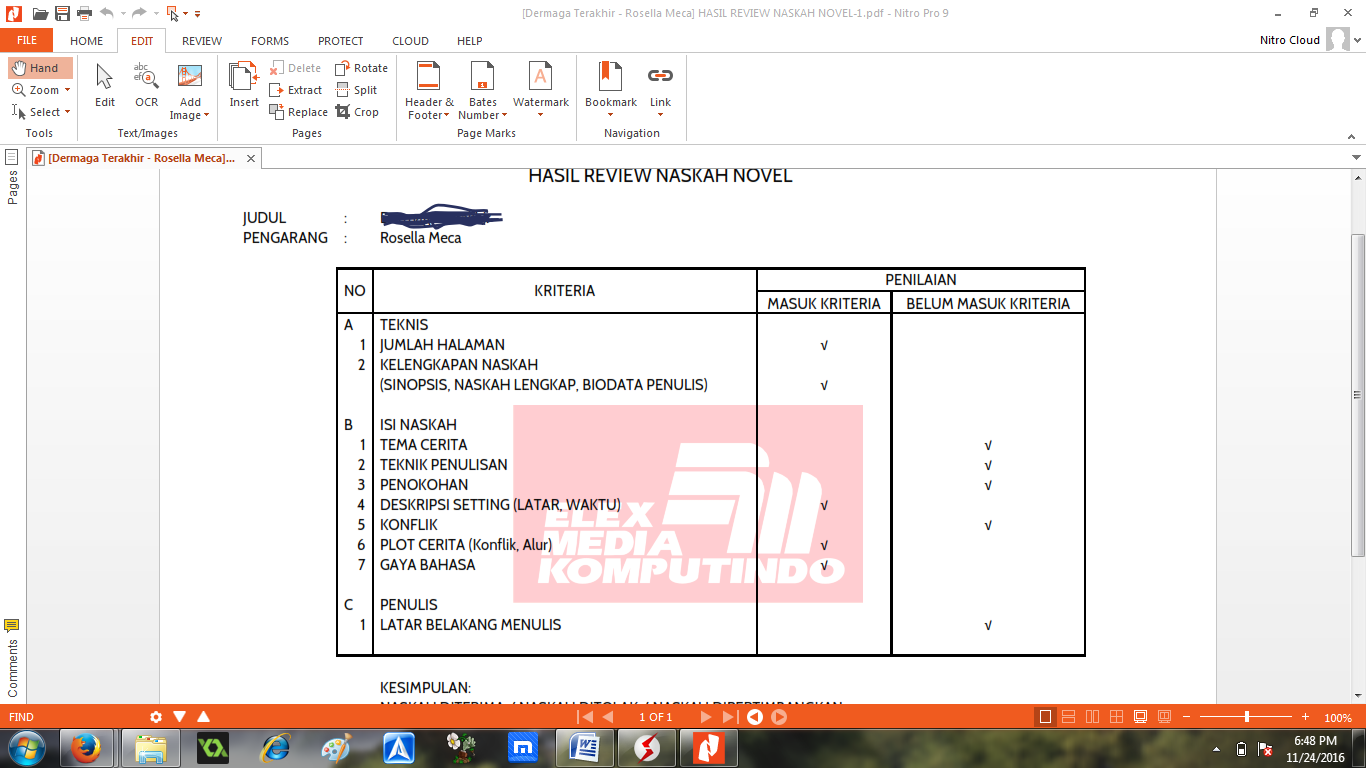The image size is (1366, 768).
Task: Open Customize Quick Access Toolbar dropdown
Action: [197, 14]
